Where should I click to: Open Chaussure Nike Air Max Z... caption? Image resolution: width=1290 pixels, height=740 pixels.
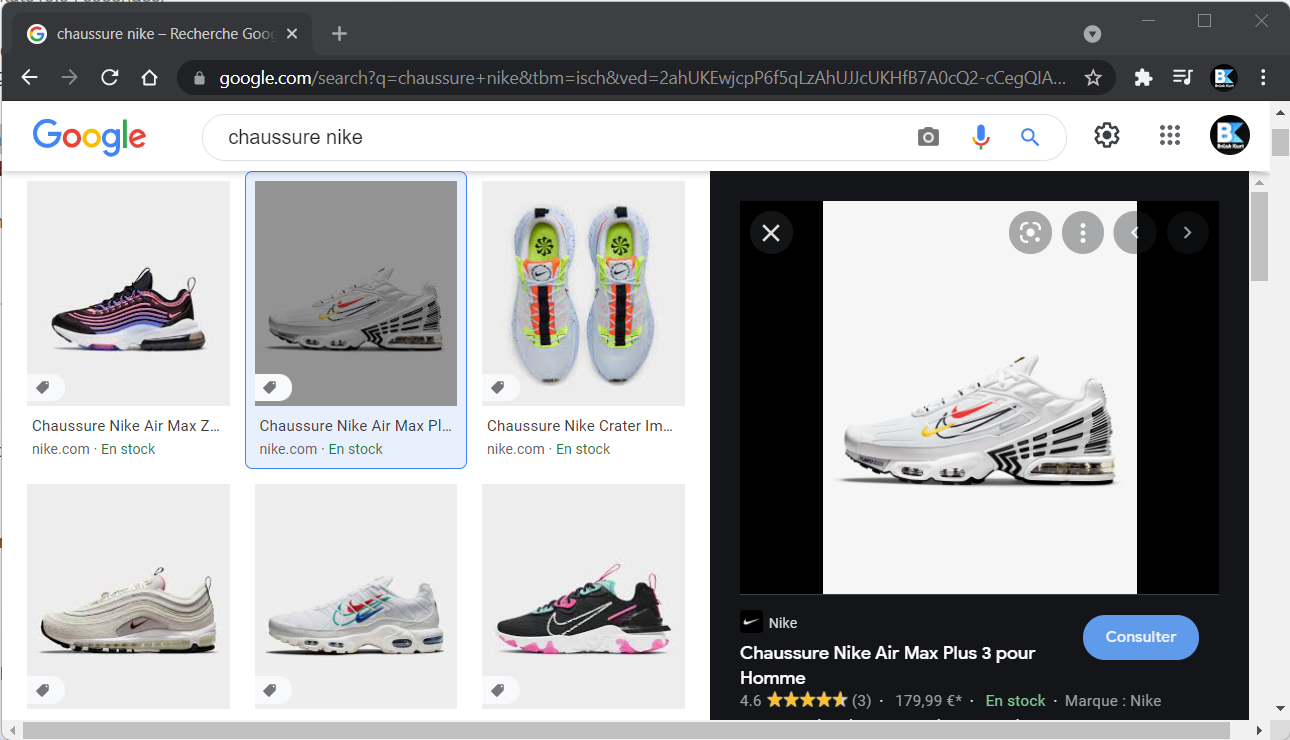pyautogui.click(x=126, y=426)
